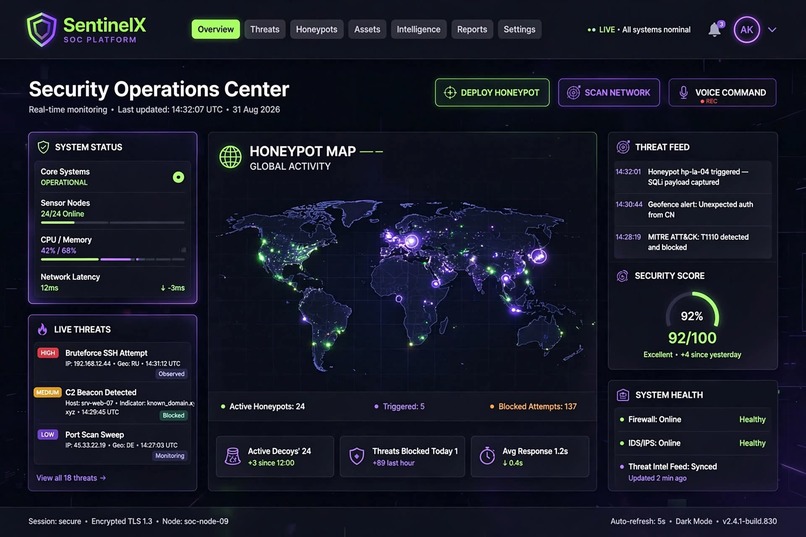Click the Node: soc-node-09 status entry
Screen dimensions: 806x537
(195, 521)
